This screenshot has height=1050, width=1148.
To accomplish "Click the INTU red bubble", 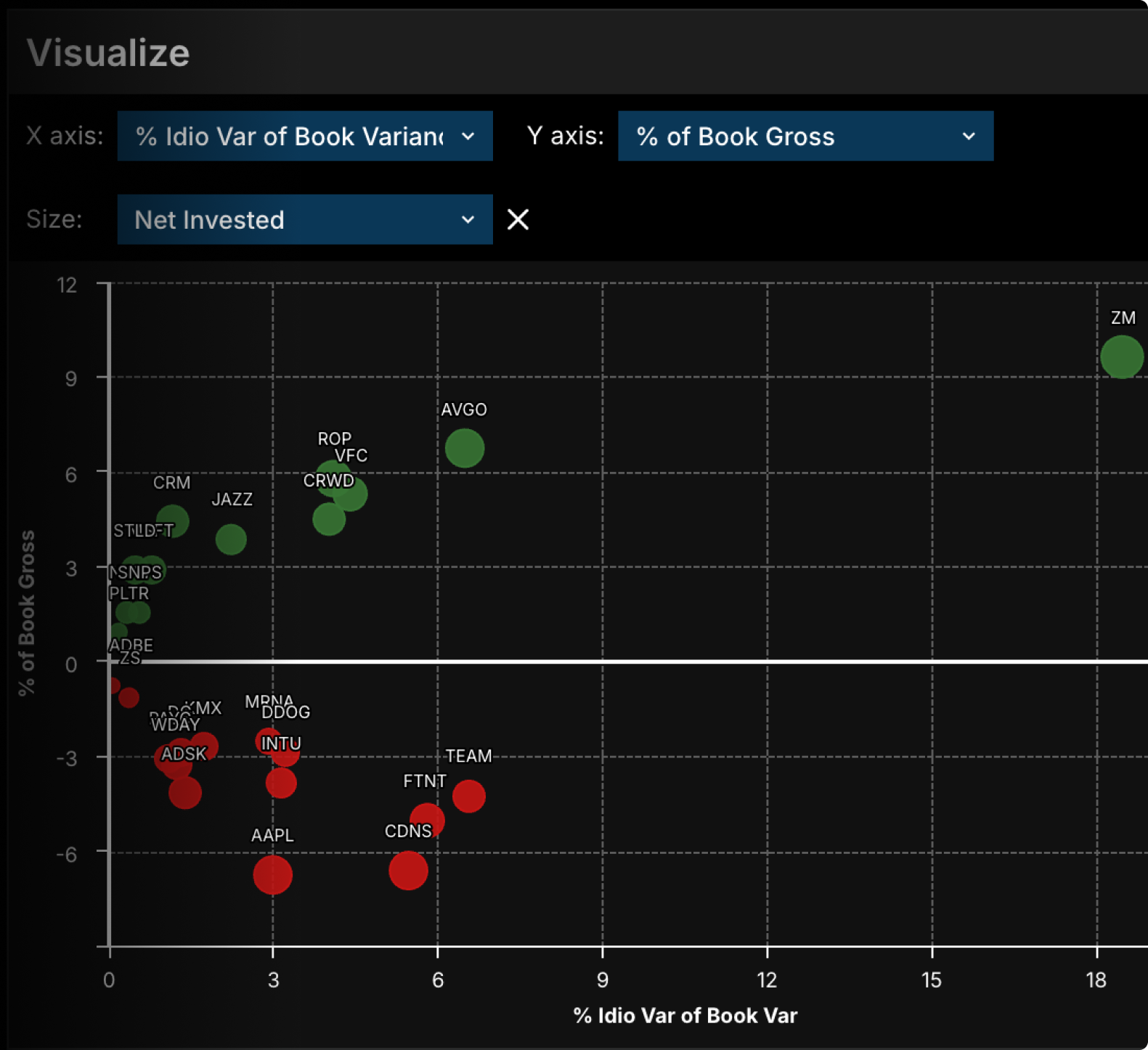I will click(x=281, y=783).
